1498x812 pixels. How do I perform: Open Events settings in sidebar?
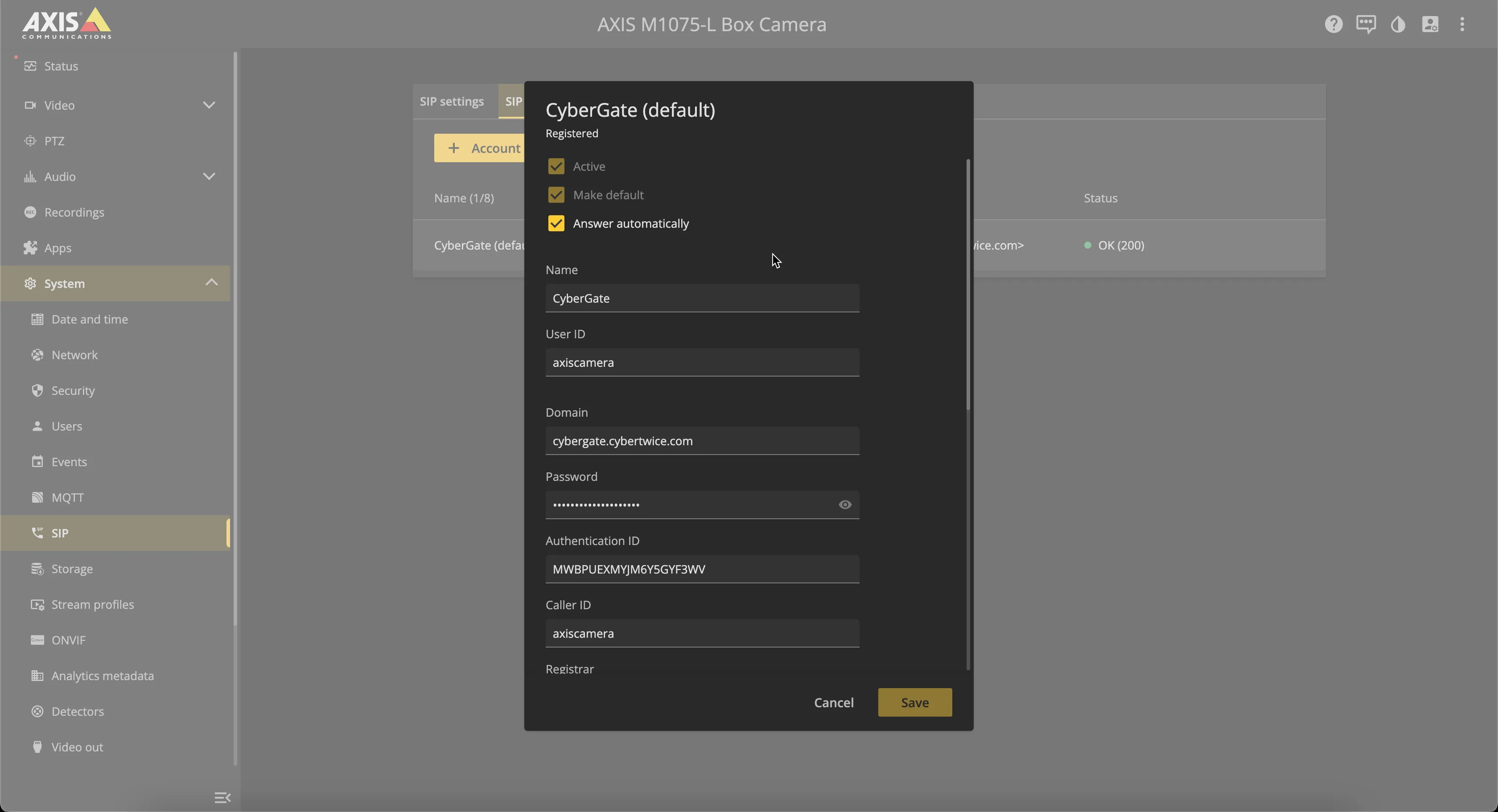(115, 462)
